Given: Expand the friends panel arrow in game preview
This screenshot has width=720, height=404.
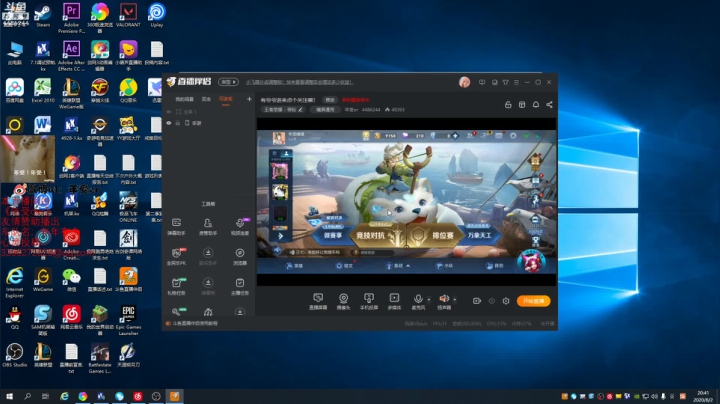Looking at the screenshot, I should point(281,236).
